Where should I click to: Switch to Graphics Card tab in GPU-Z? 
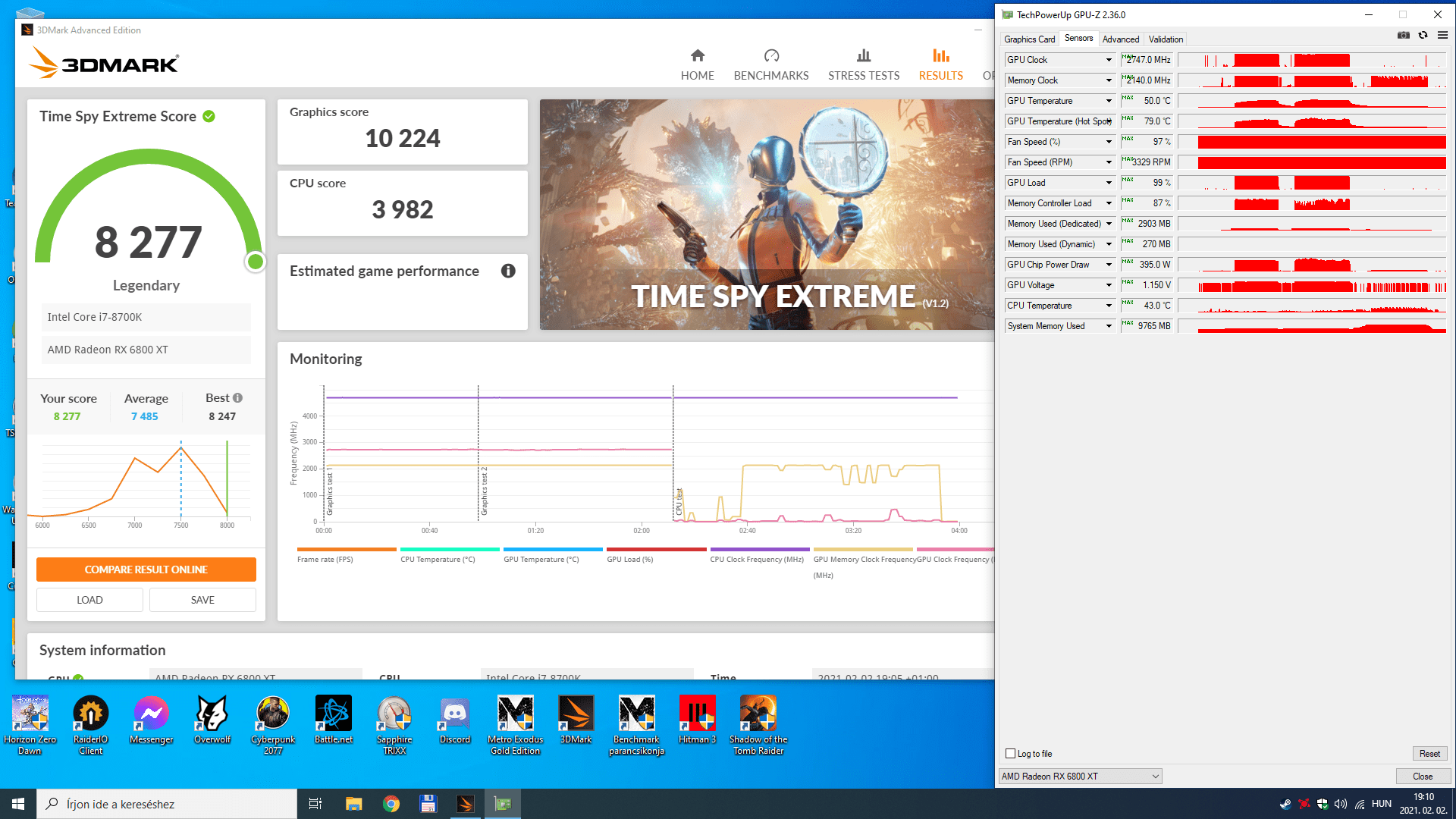pos(1029,39)
